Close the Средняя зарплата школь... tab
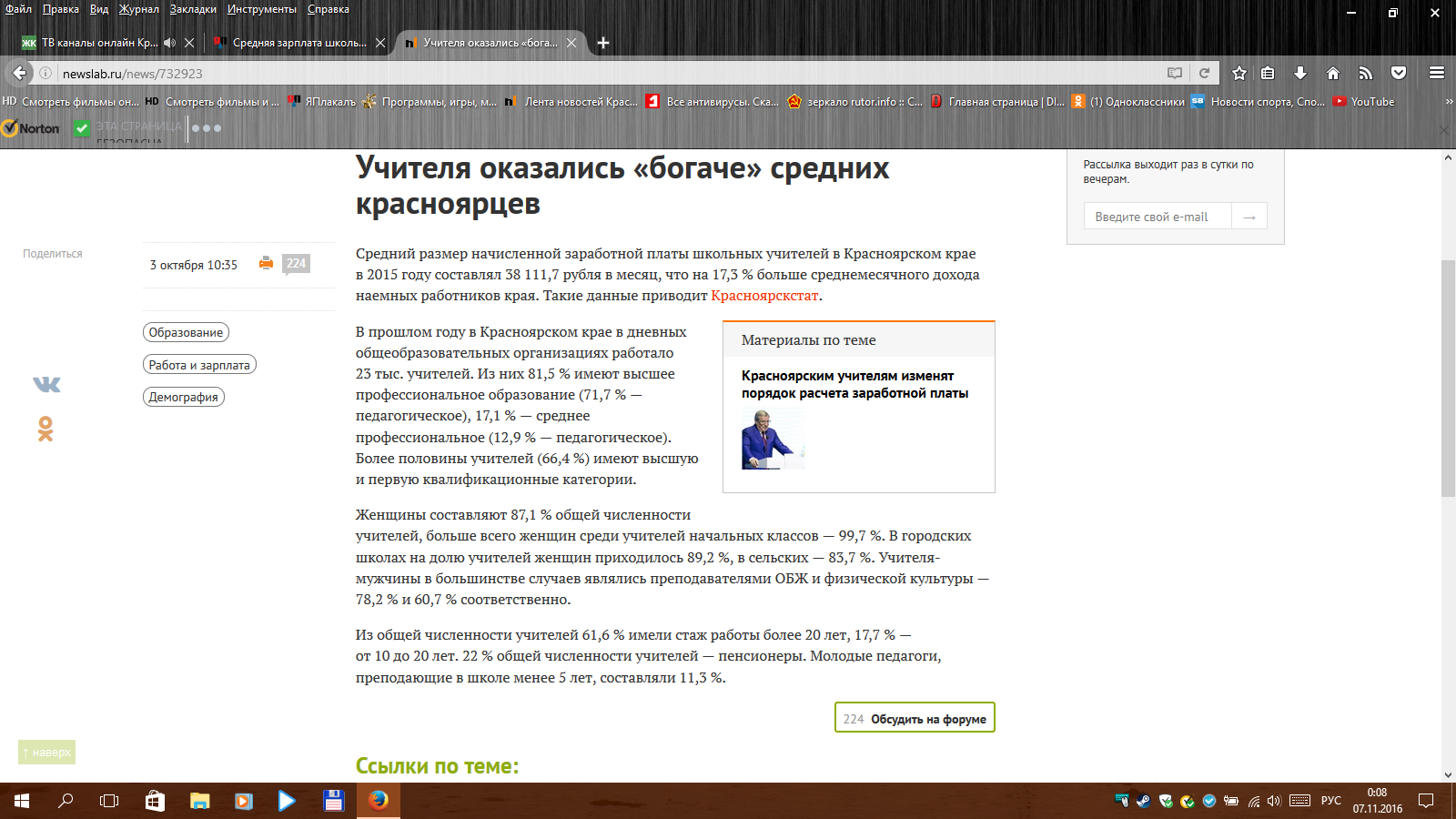Viewport: 1456px width, 819px height. coord(380,43)
